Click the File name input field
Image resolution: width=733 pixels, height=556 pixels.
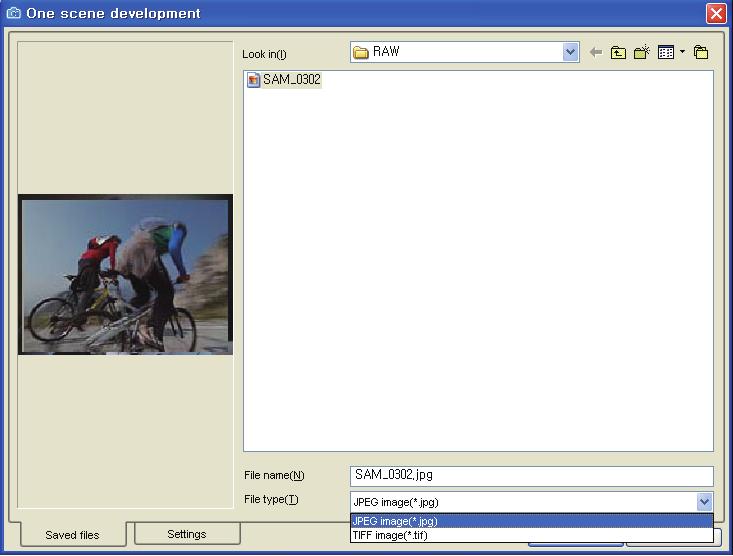tap(532, 476)
